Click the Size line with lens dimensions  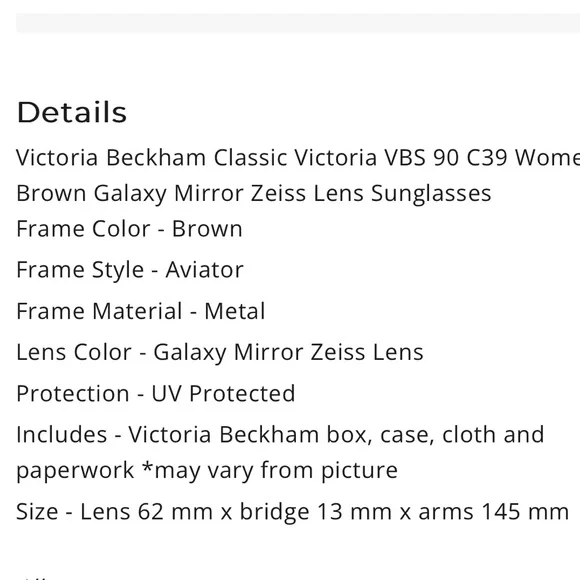point(292,512)
